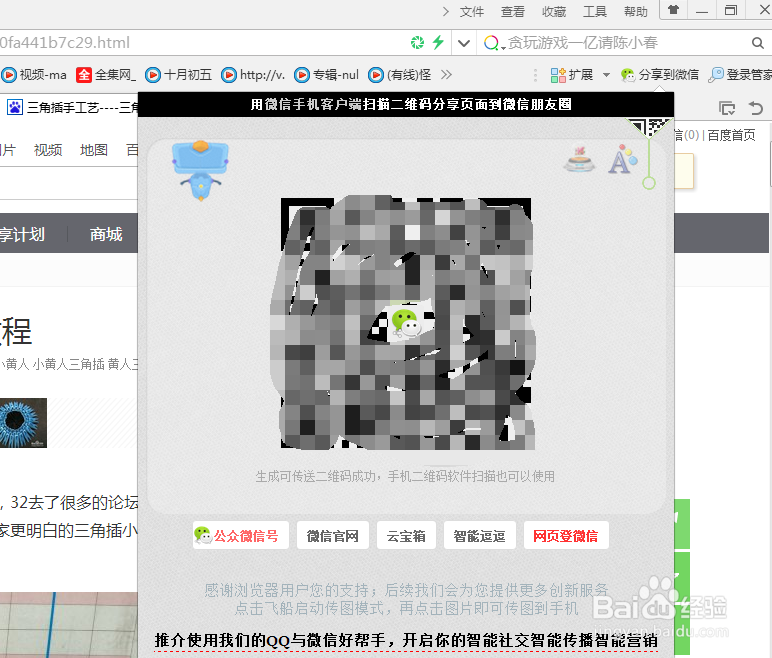This screenshot has height=658, width=772.
Task: Open the 收藏 menu
Action: (554, 11)
